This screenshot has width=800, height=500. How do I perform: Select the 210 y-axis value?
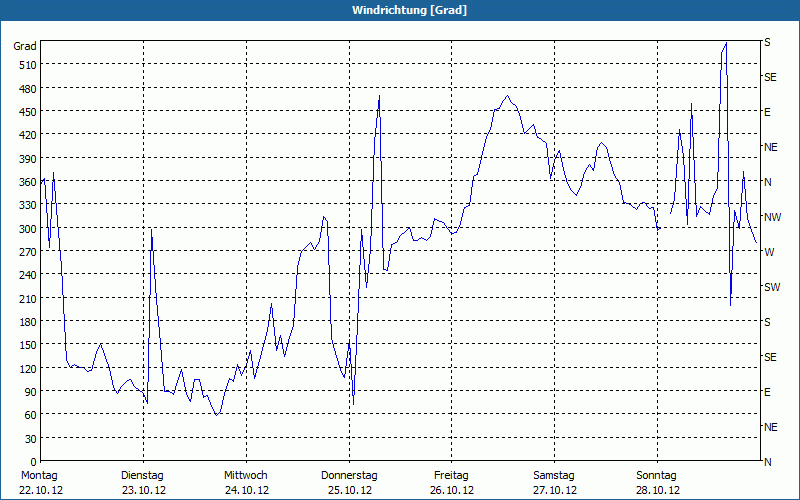[x=28, y=298]
